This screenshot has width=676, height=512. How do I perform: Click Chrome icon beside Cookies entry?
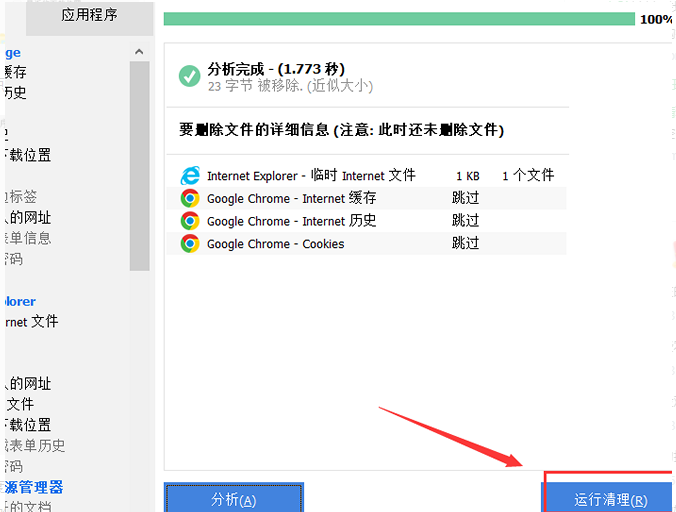[x=190, y=243]
